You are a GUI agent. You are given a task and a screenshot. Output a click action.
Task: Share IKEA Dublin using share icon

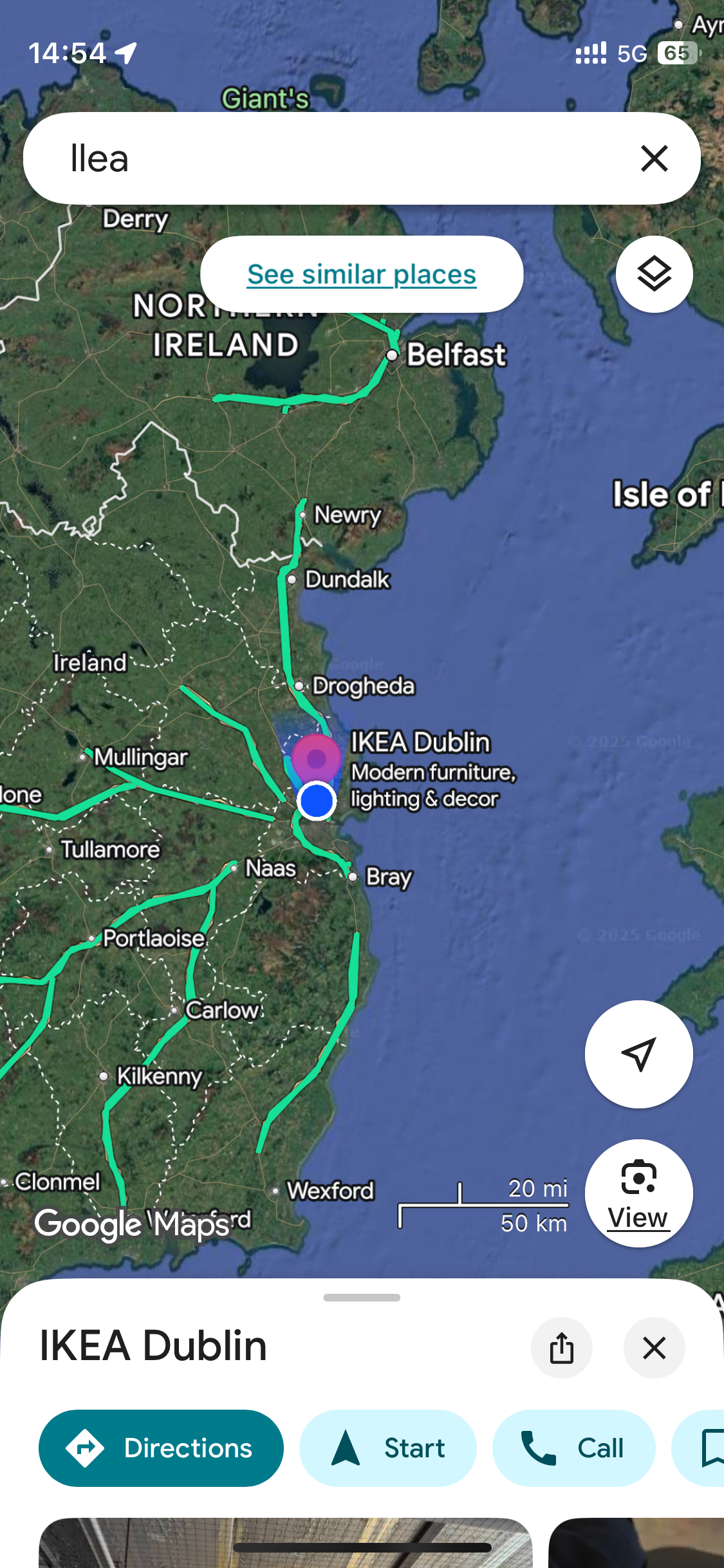[561, 1348]
